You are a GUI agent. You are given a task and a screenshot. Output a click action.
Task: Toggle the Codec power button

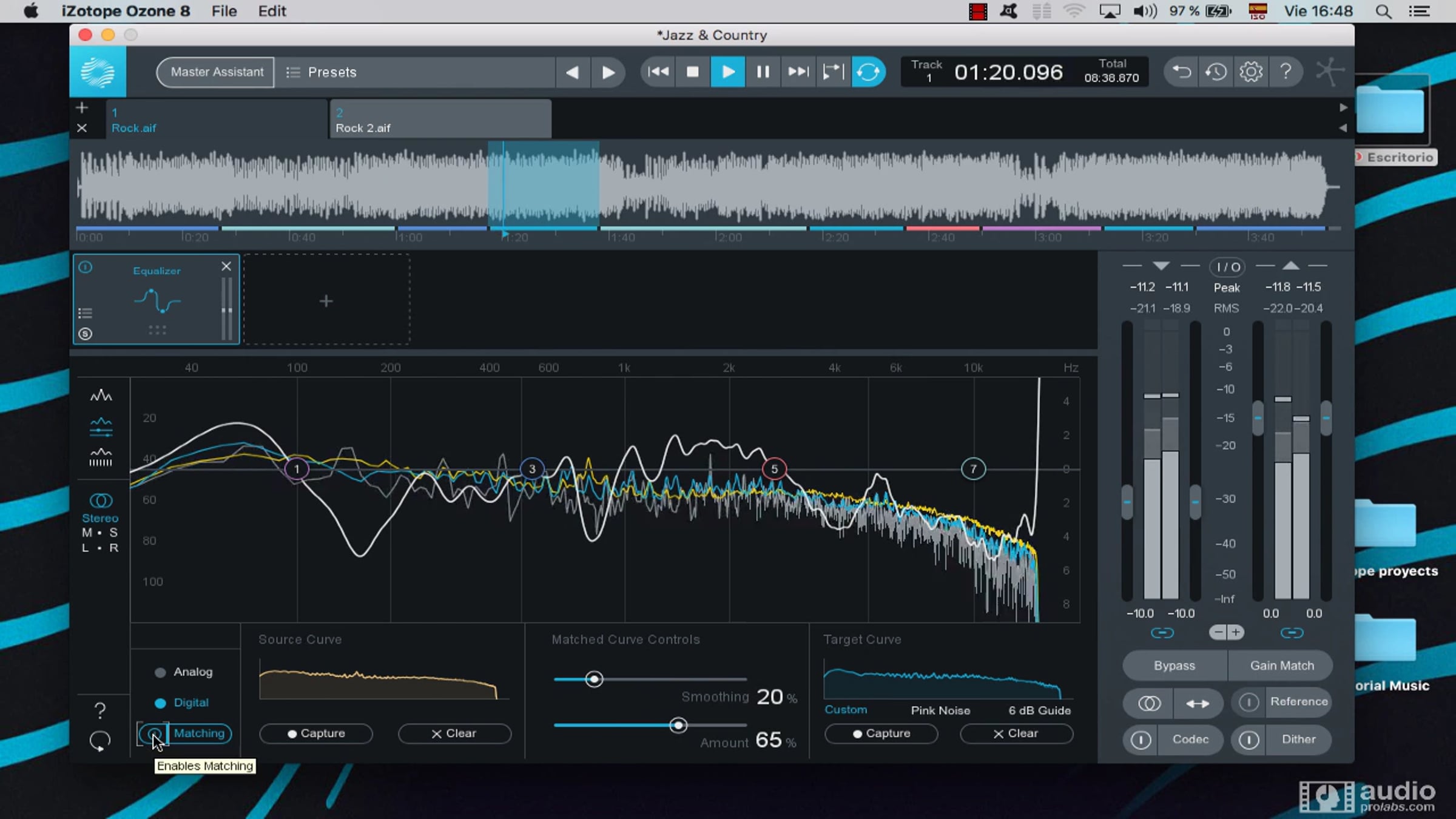(x=1141, y=740)
